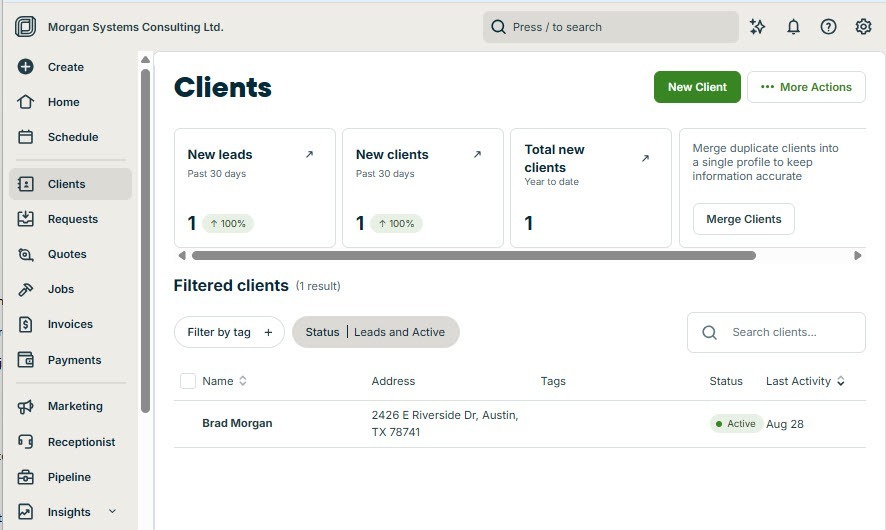Click Marketing label in the sidebar

[x=75, y=406]
